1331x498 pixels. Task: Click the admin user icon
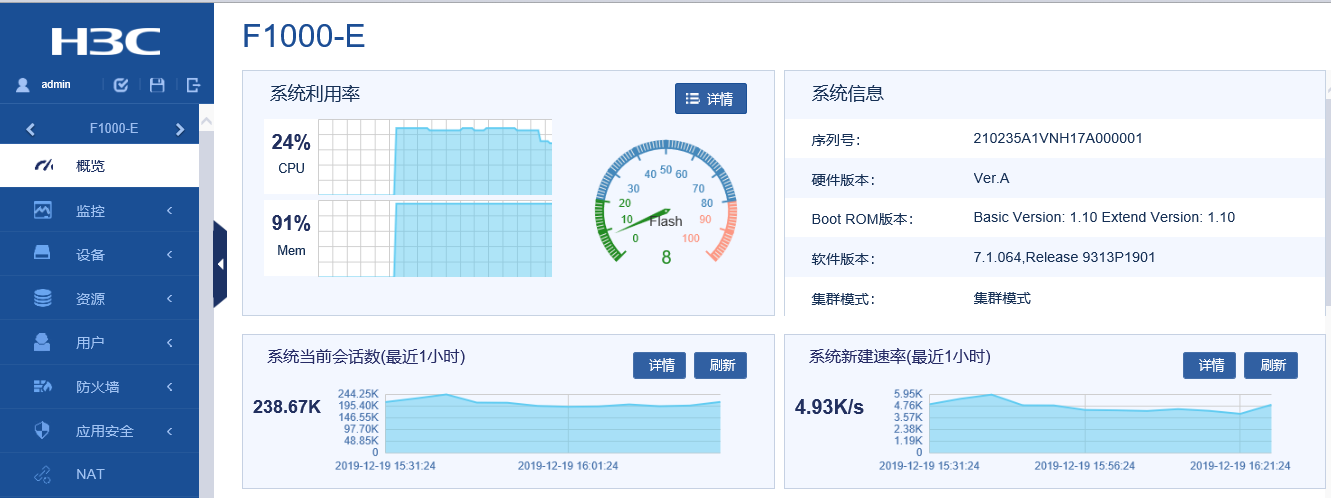[23, 85]
